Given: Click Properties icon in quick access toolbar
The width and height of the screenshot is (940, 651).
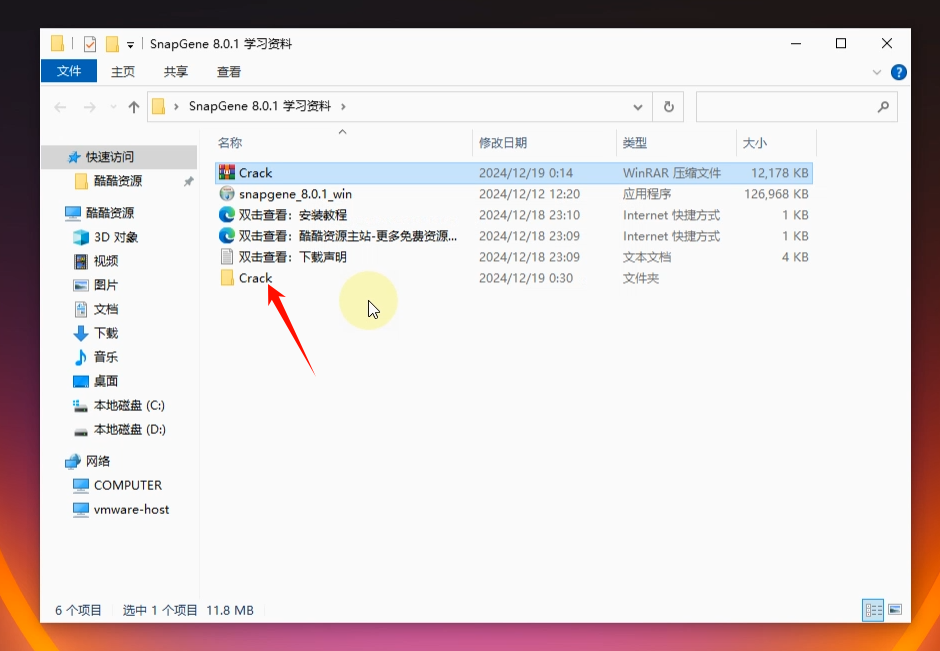Looking at the screenshot, I should tap(90, 44).
